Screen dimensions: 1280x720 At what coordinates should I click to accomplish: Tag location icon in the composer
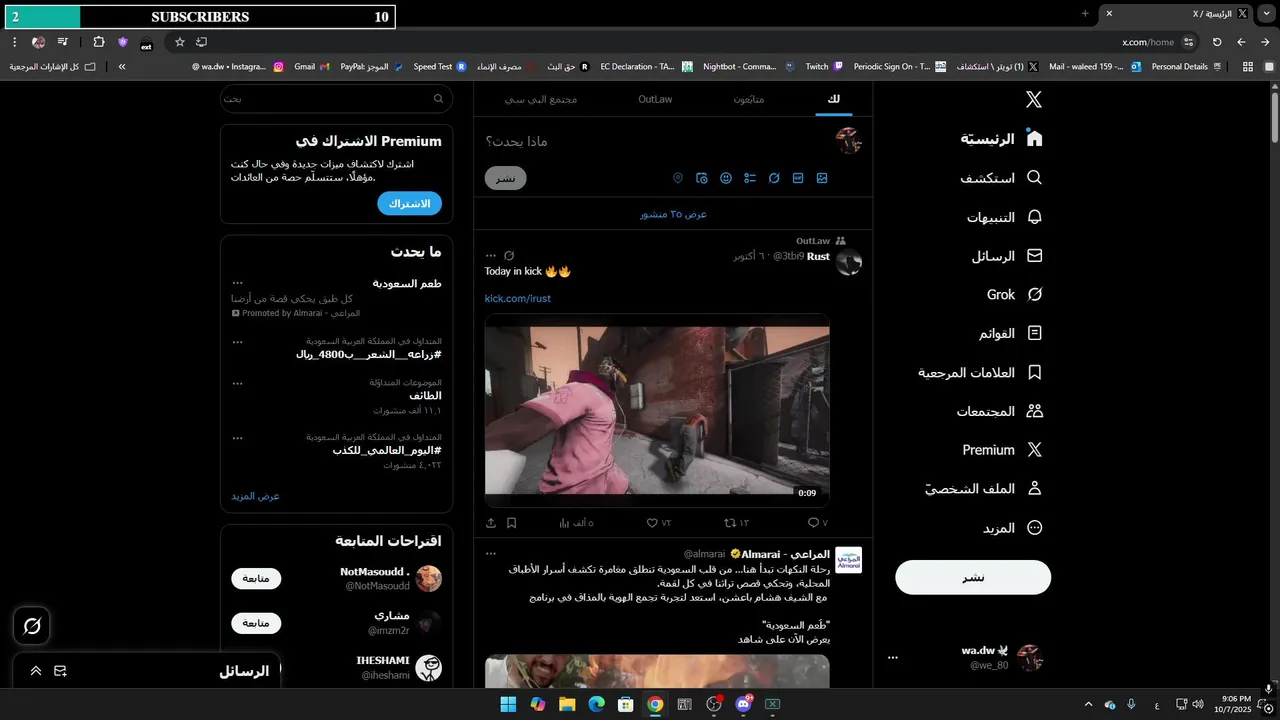pos(678,178)
